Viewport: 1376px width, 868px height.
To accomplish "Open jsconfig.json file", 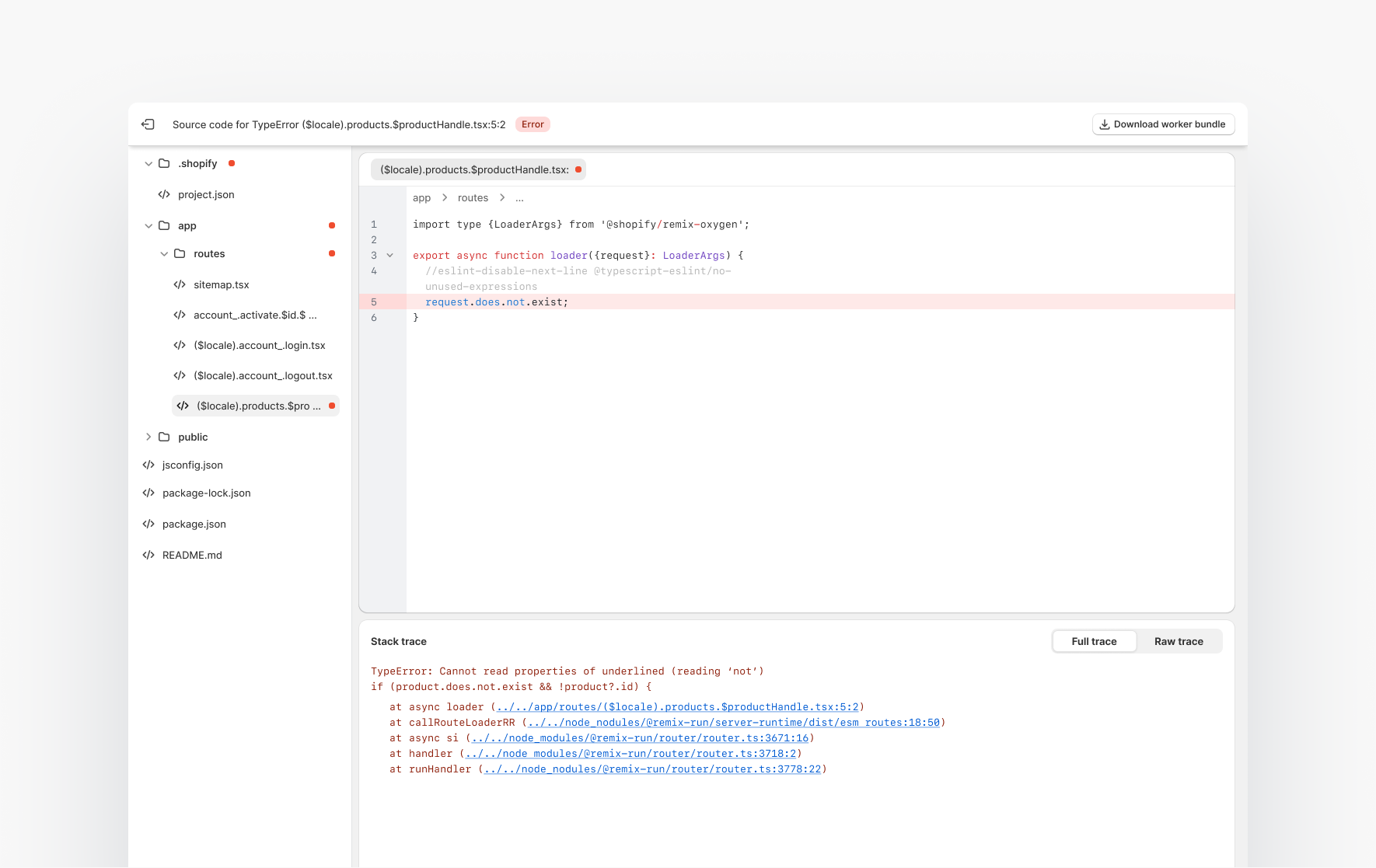I will point(192,465).
